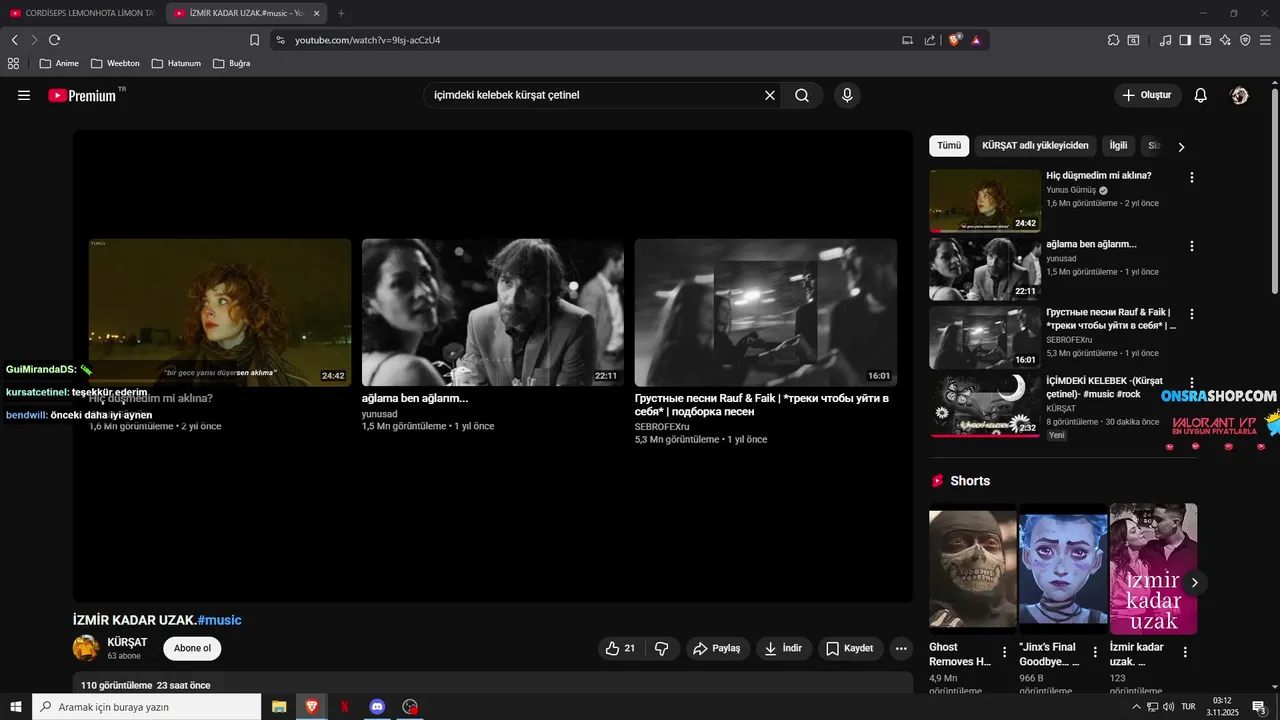Image resolution: width=1280 pixels, height=720 pixels.
Task: Open the Hatunum bookmarks folder
Action: tap(176, 63)
